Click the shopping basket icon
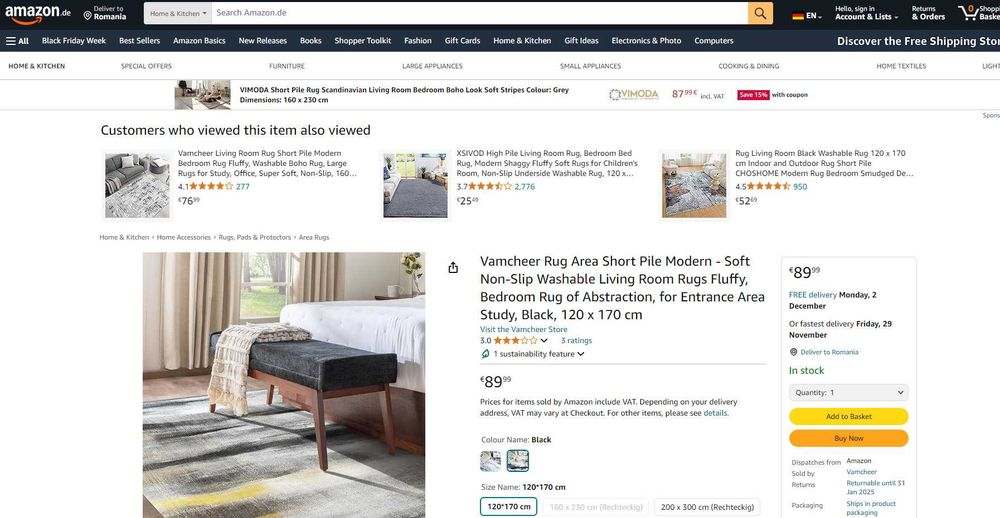 967,13
